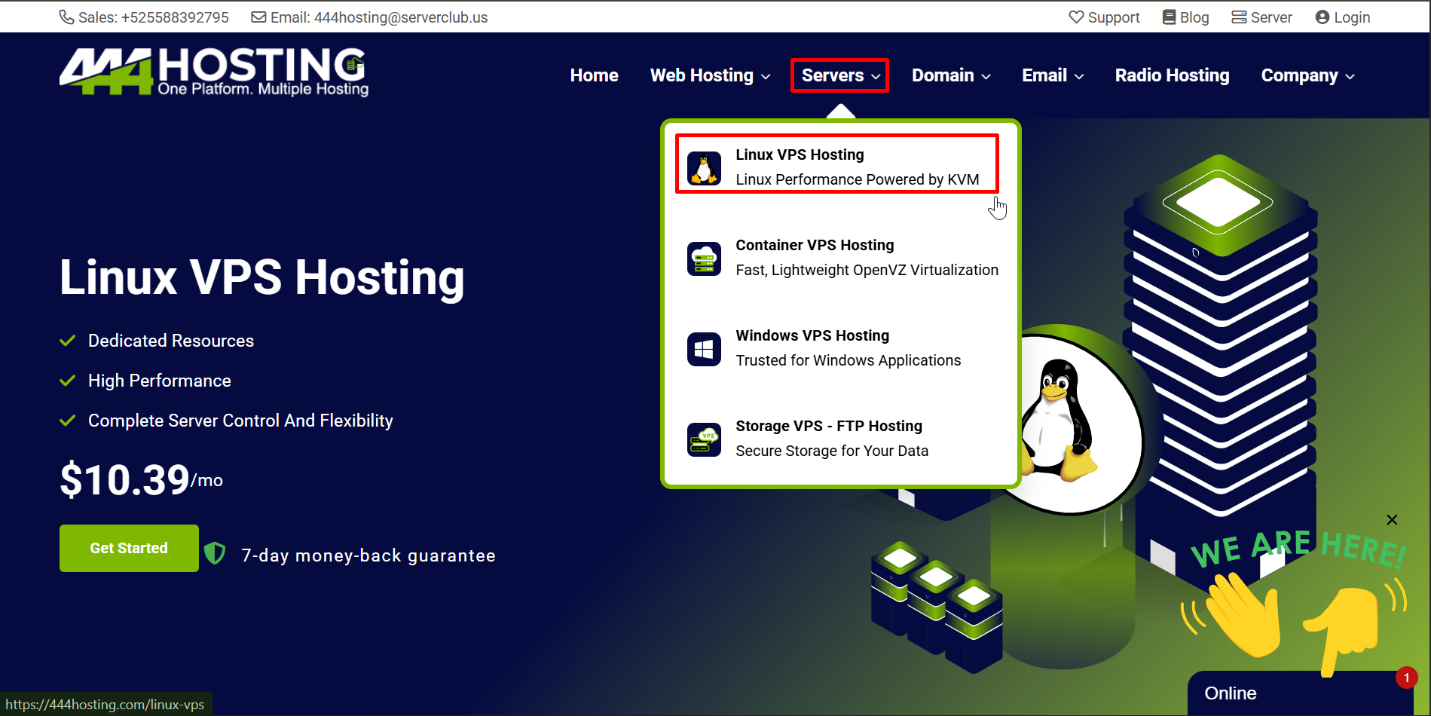Click the sales email address link
The image size is (1431, 716).
400,17
